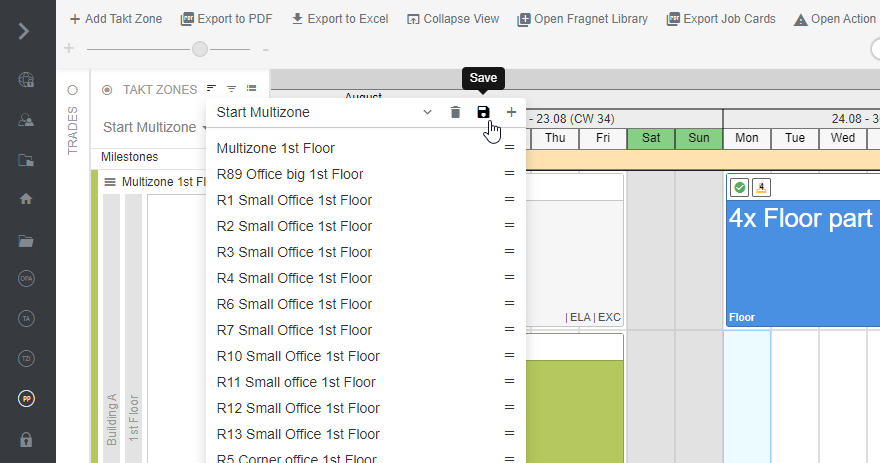
Task: Select the TAKT ZONES radio button
Action: click(x=107, y=90)
